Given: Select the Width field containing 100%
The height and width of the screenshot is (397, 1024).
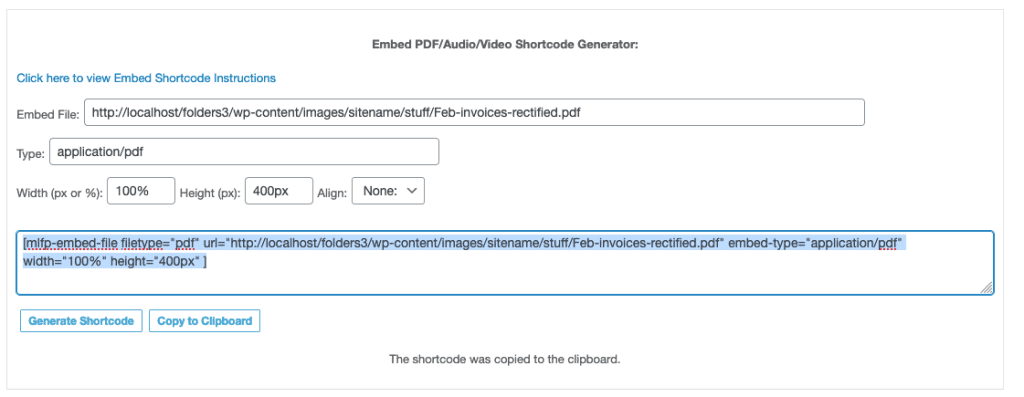Looking at the screenshot, I should click(x=141, y=191).
